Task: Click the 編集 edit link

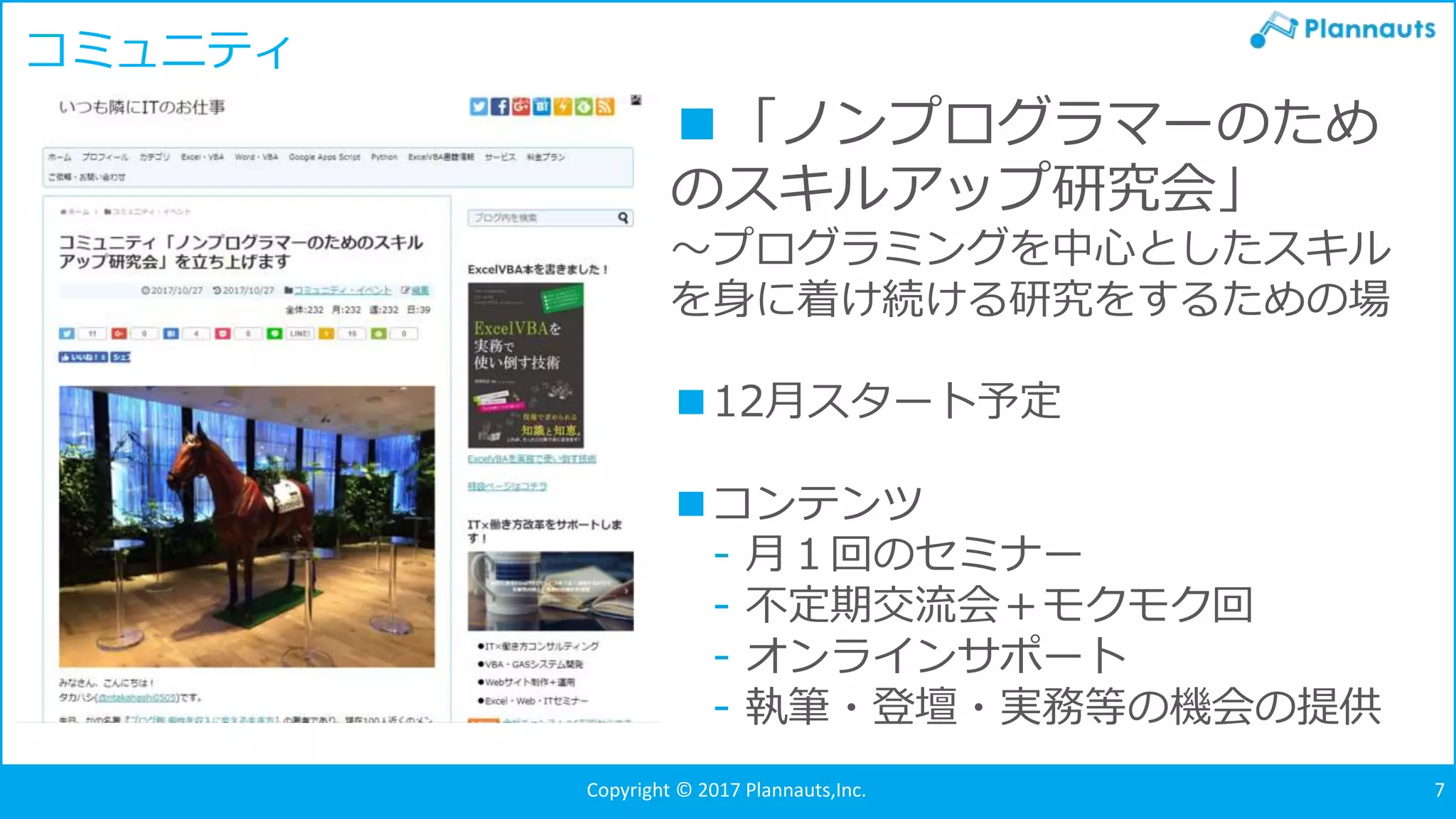Action: 420,290
